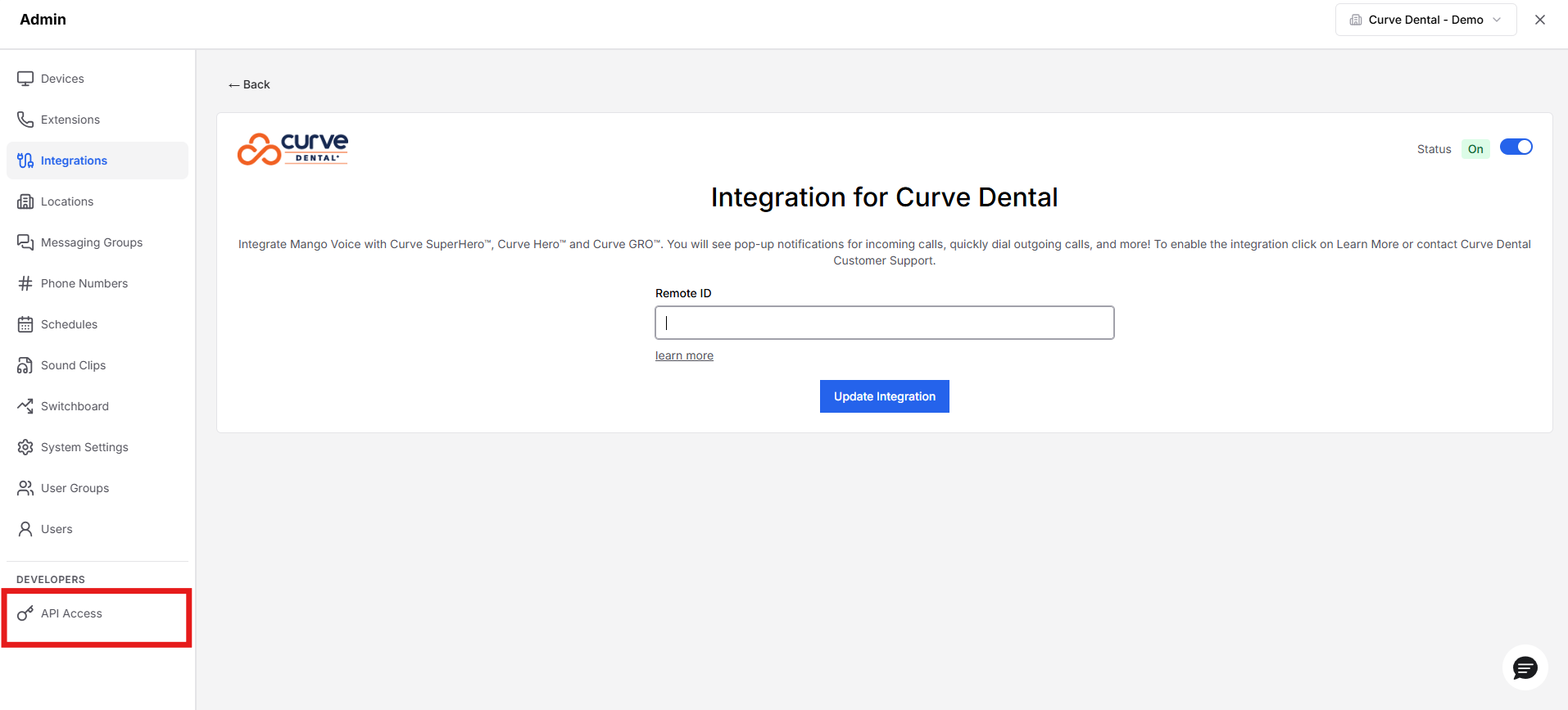Click the DEVELOPERS section heading
The width and height of the screenshot is (1568, 710).
(x=51, y=580)
